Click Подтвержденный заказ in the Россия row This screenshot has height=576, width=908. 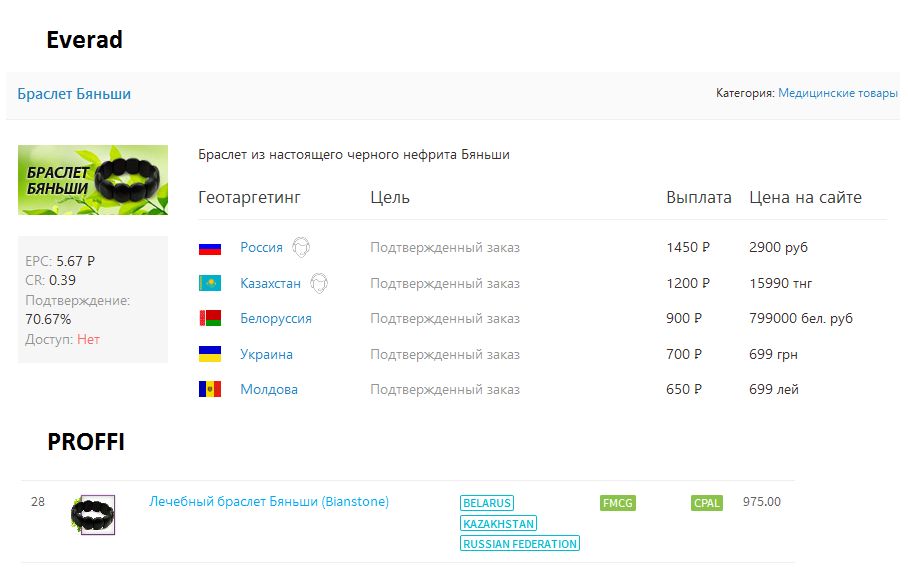445,248
